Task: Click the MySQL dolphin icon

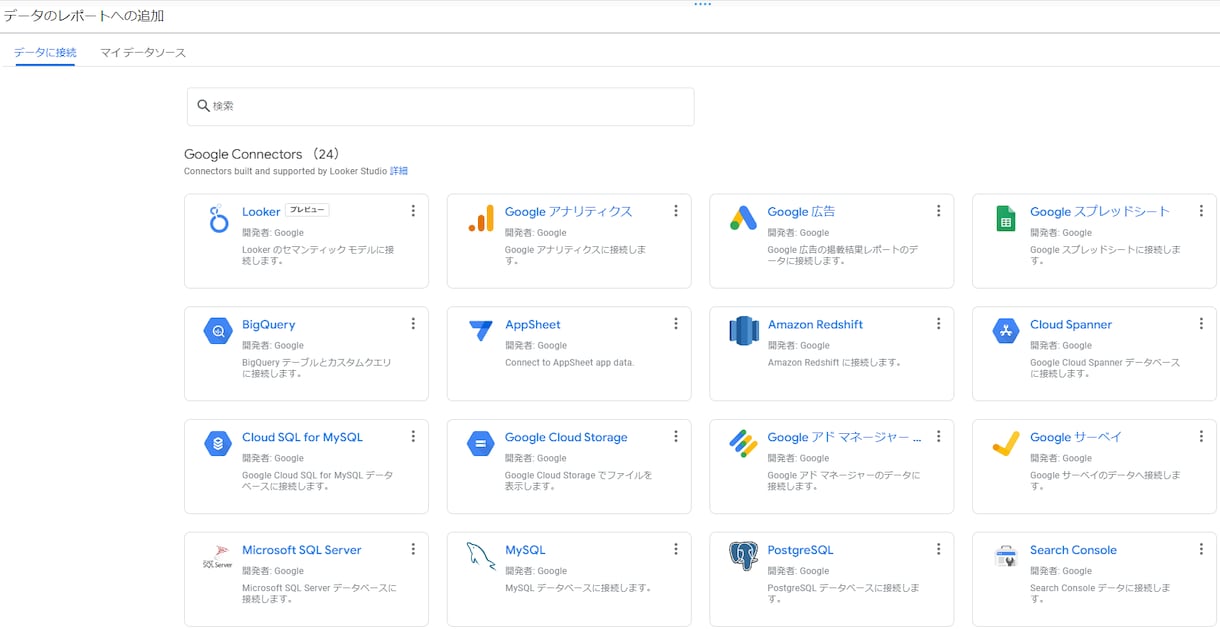Action: tap(481, 557)
